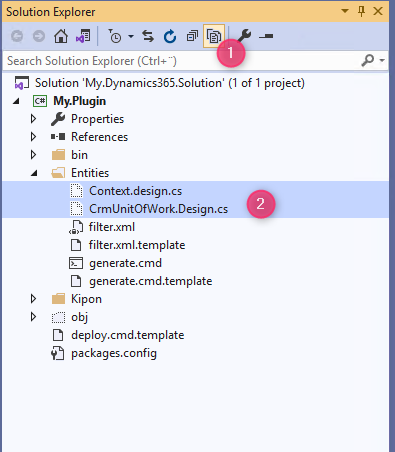Click the Kipon folder icon
The image size is (395, 452).
pyautogui.click(x=58, y=299)
